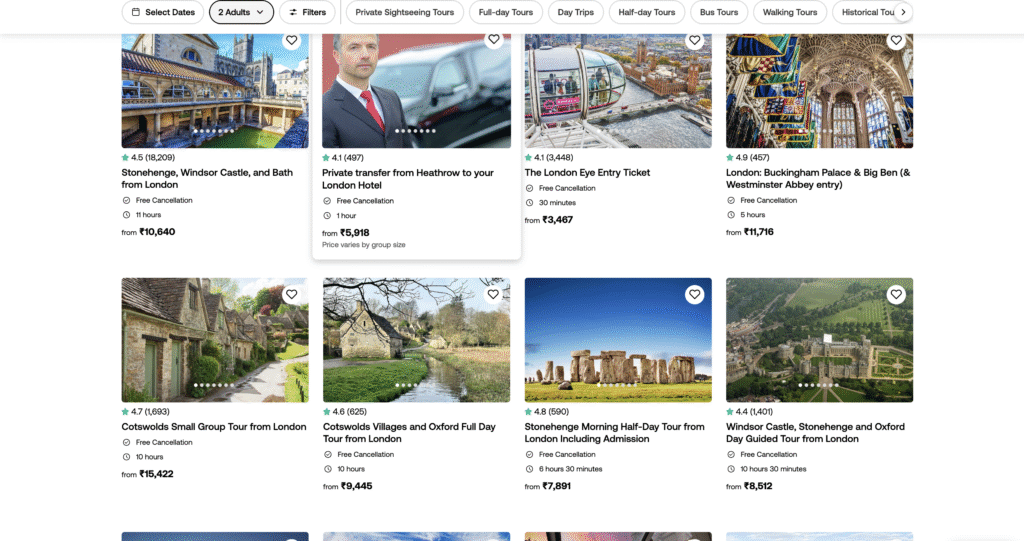
Task: Save the Stonehenge, Windsor Castle, and Bath tour to wishlist
Action: pyautogui.click(x=291, y=41)
